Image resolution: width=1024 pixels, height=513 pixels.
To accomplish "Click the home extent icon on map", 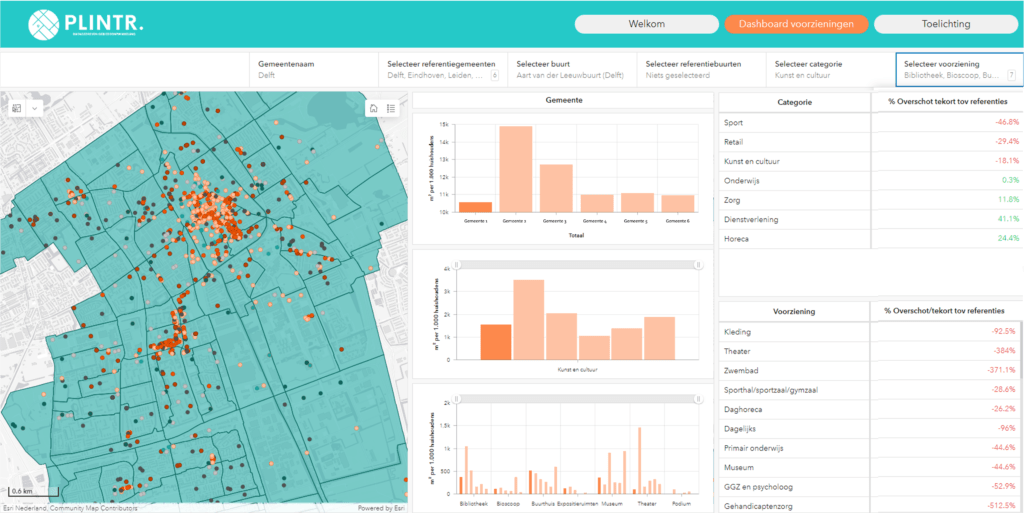I will (373, 108).
